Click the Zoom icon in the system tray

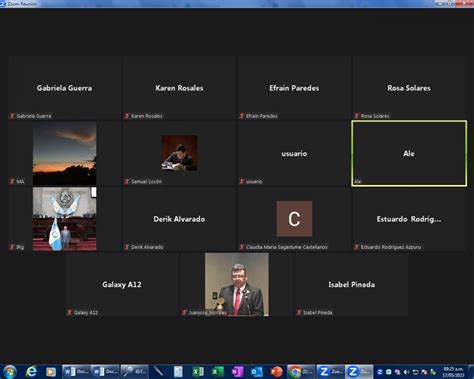pyautogui.click(x=380, y=372)
